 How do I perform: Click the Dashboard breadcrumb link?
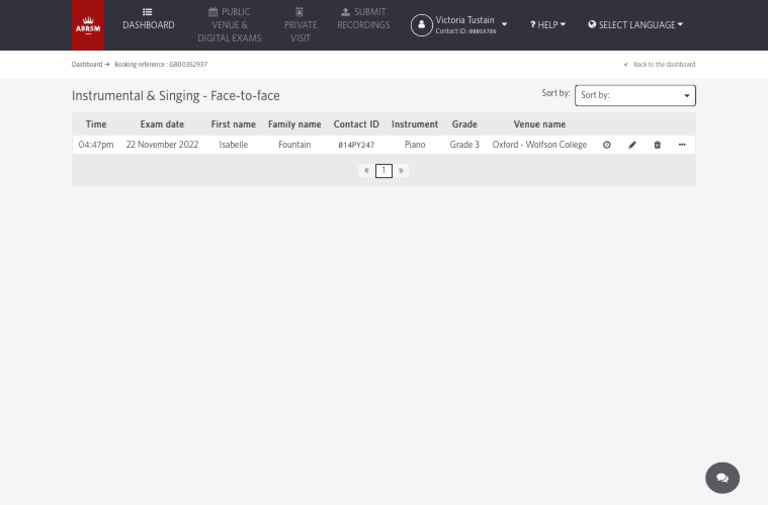pos(87,64)
